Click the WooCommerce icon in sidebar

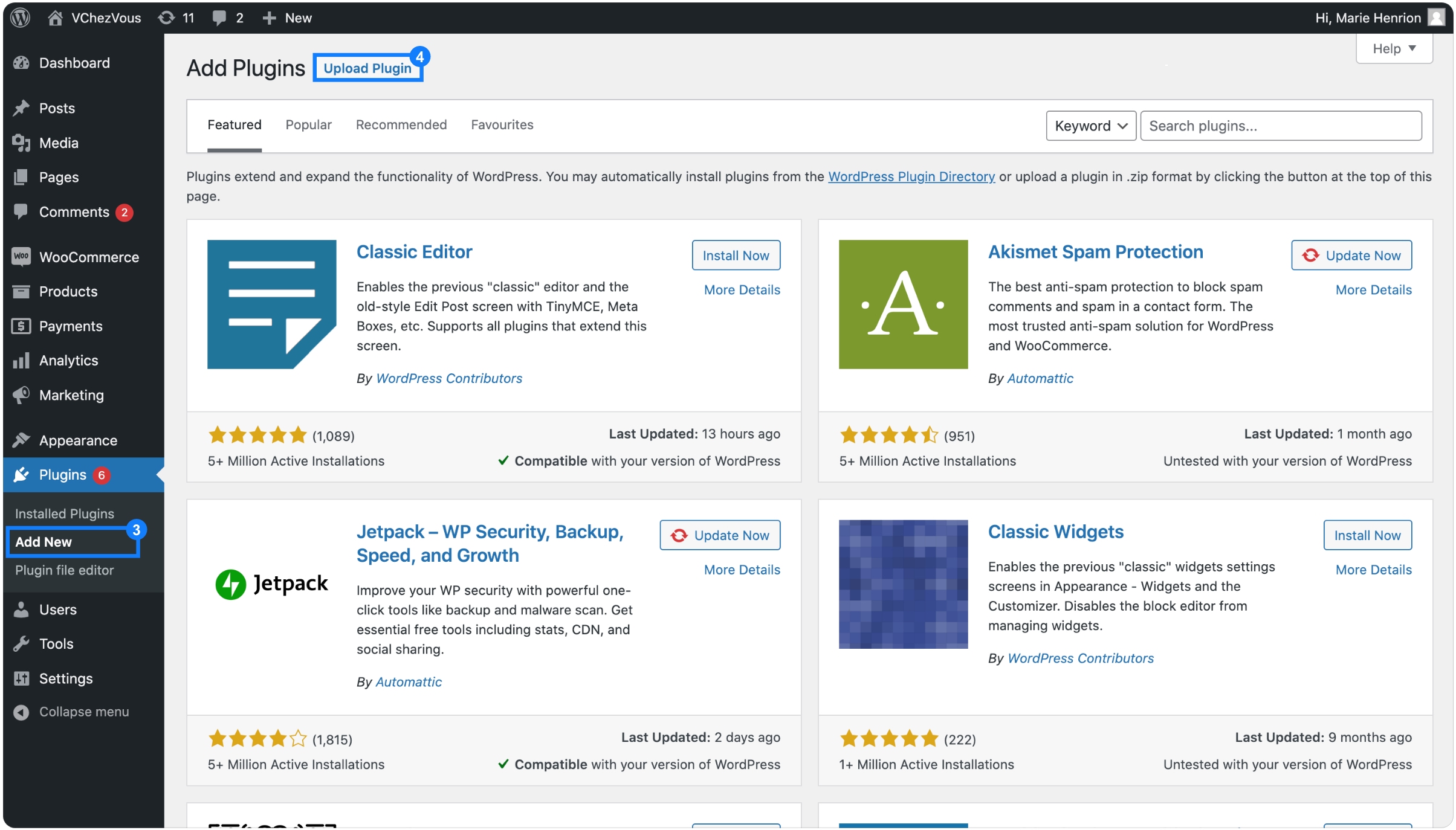pos(21,257)
